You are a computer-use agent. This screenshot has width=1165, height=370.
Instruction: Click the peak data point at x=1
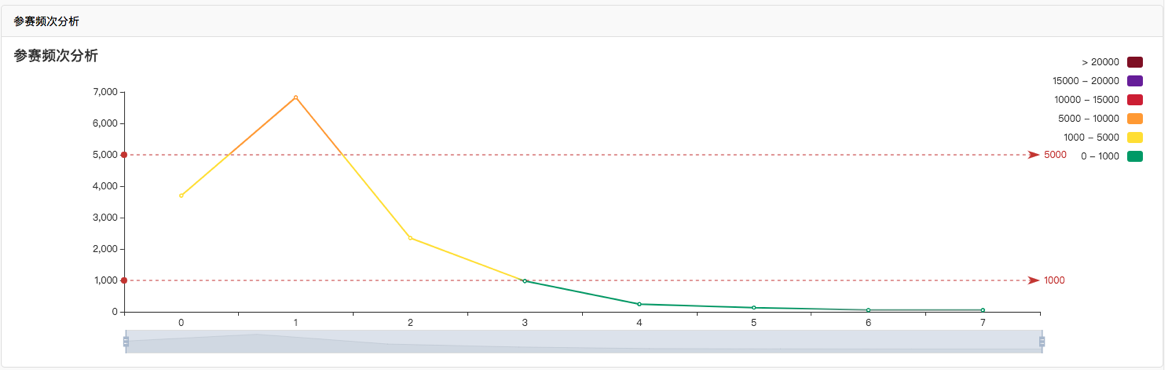296,97
